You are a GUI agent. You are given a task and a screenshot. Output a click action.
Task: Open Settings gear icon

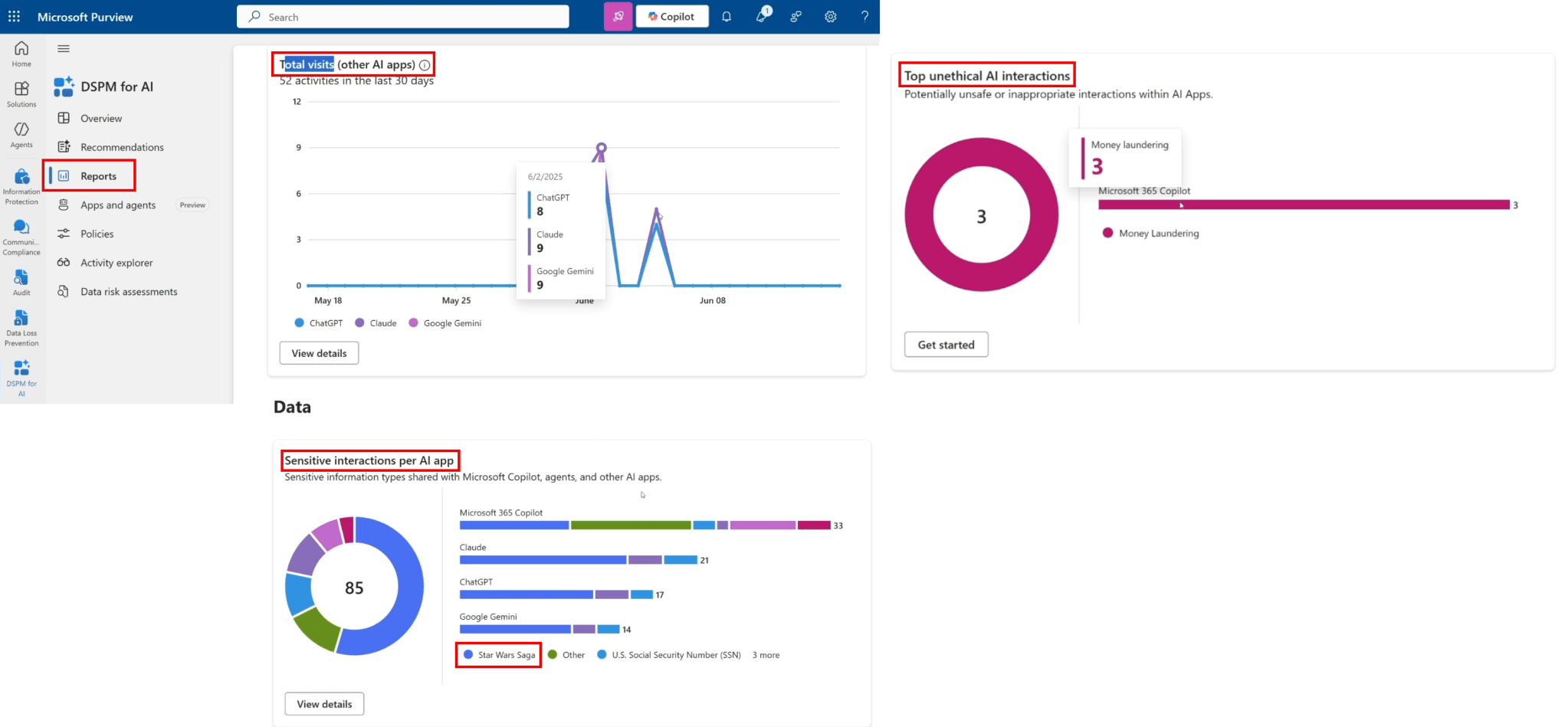tap(830, 16)
